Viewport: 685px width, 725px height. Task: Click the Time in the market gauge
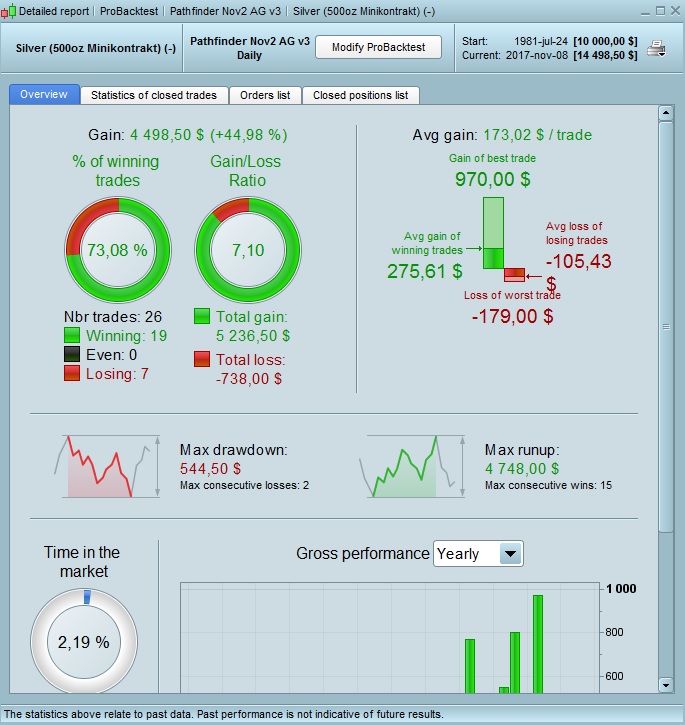click(x=84, y=641)
